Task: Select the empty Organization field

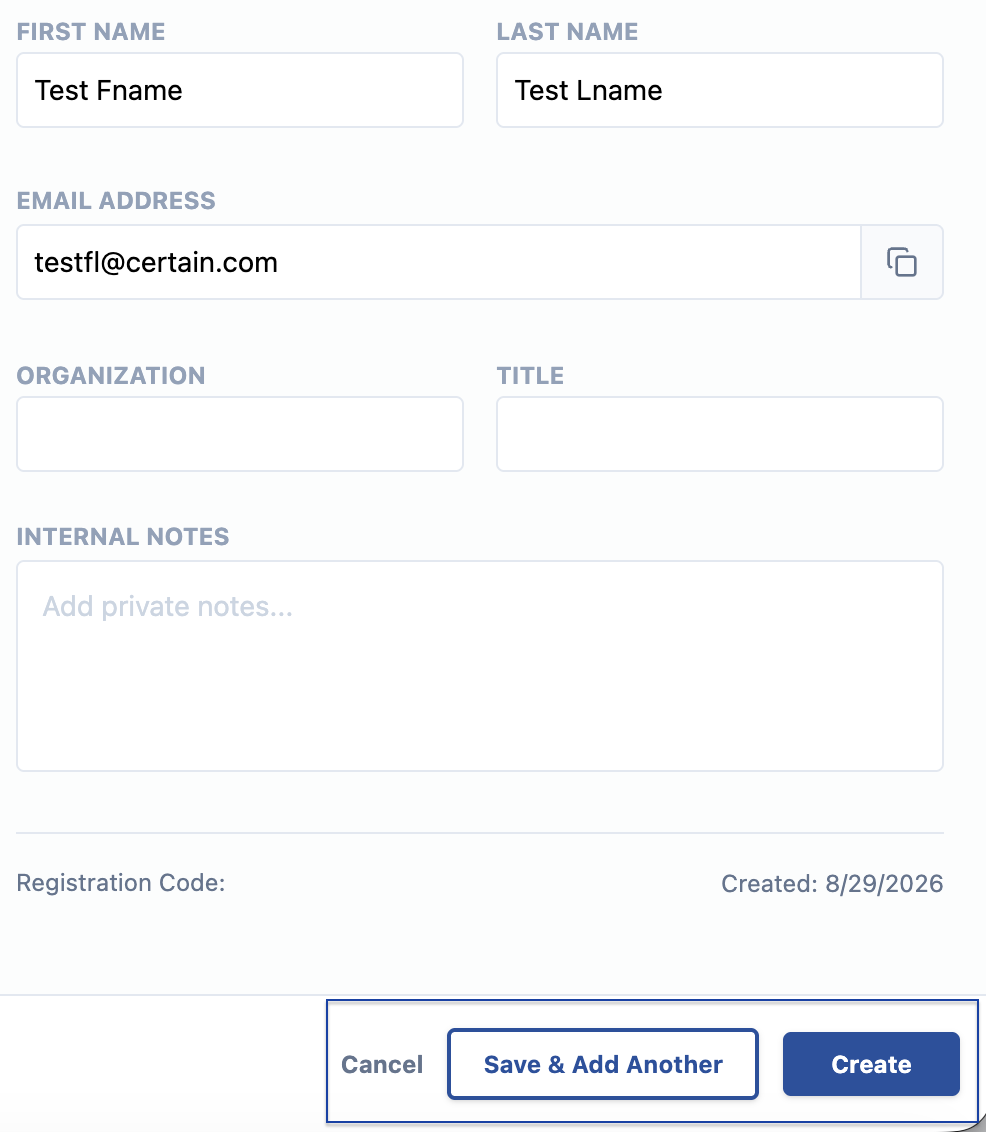Action: pos(240,434)
